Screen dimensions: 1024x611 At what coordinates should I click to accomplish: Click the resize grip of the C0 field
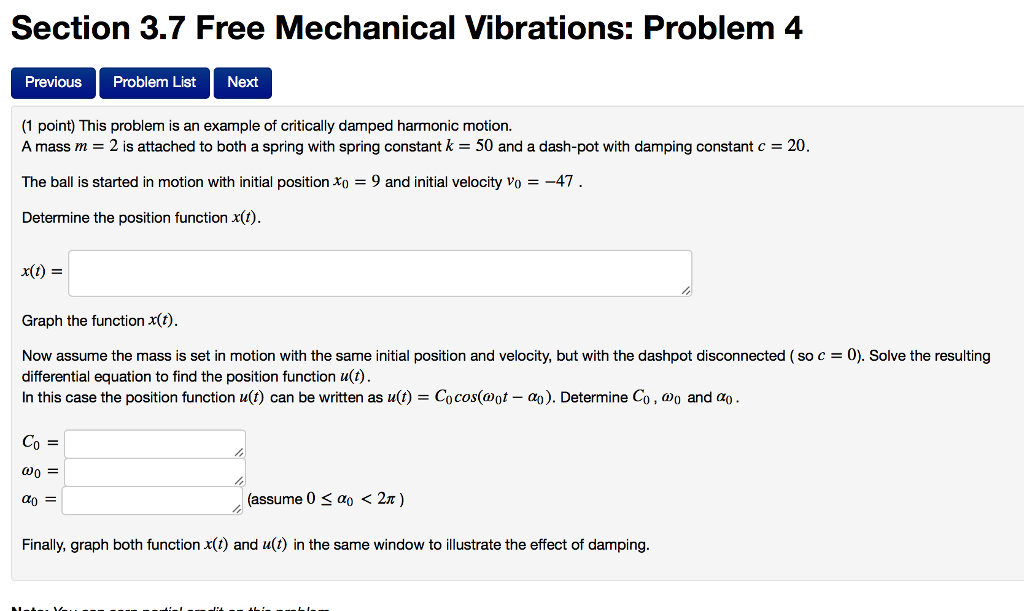coord(239,451)
